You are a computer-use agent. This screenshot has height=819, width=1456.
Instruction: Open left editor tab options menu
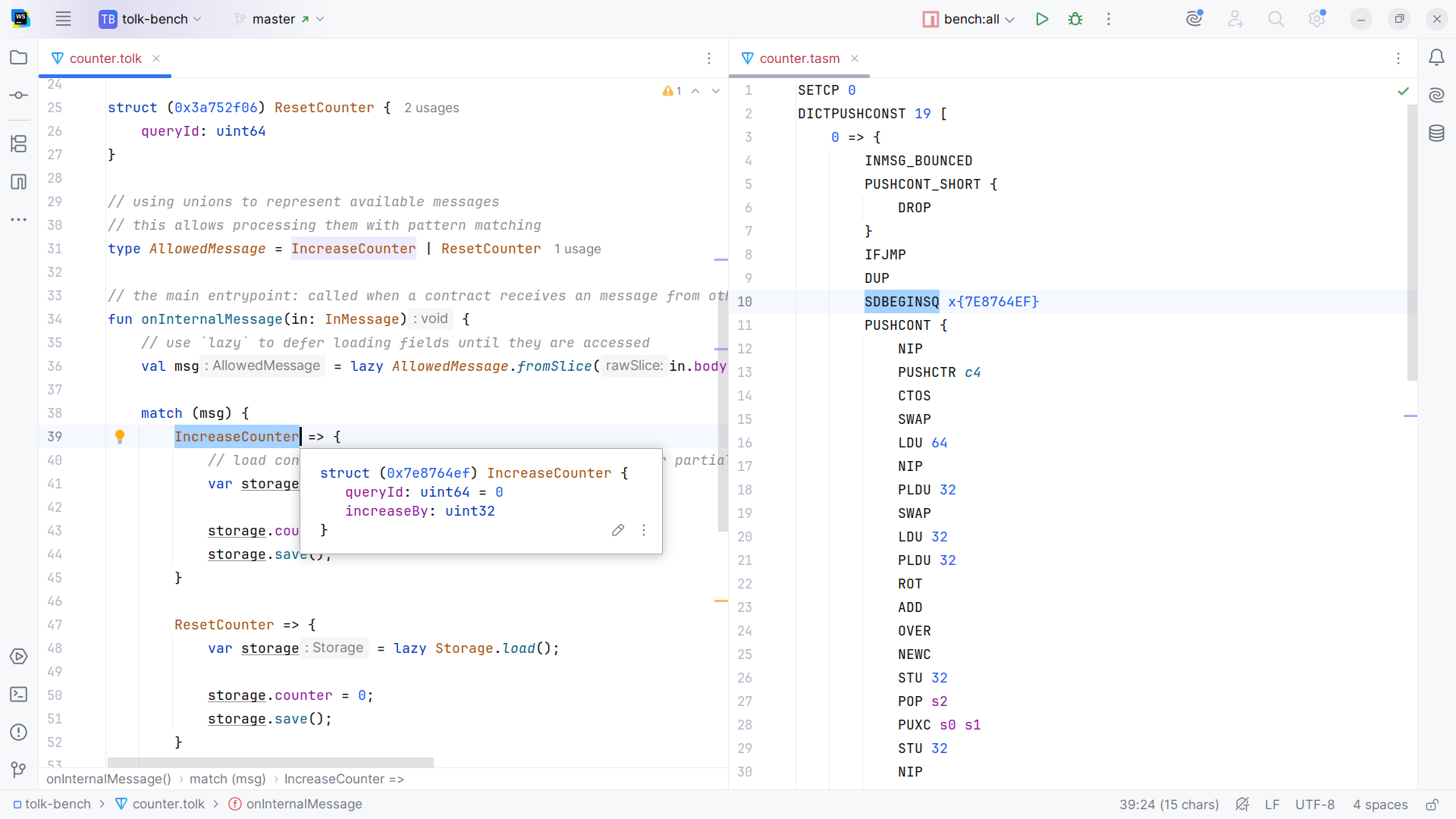click(709, 58)
